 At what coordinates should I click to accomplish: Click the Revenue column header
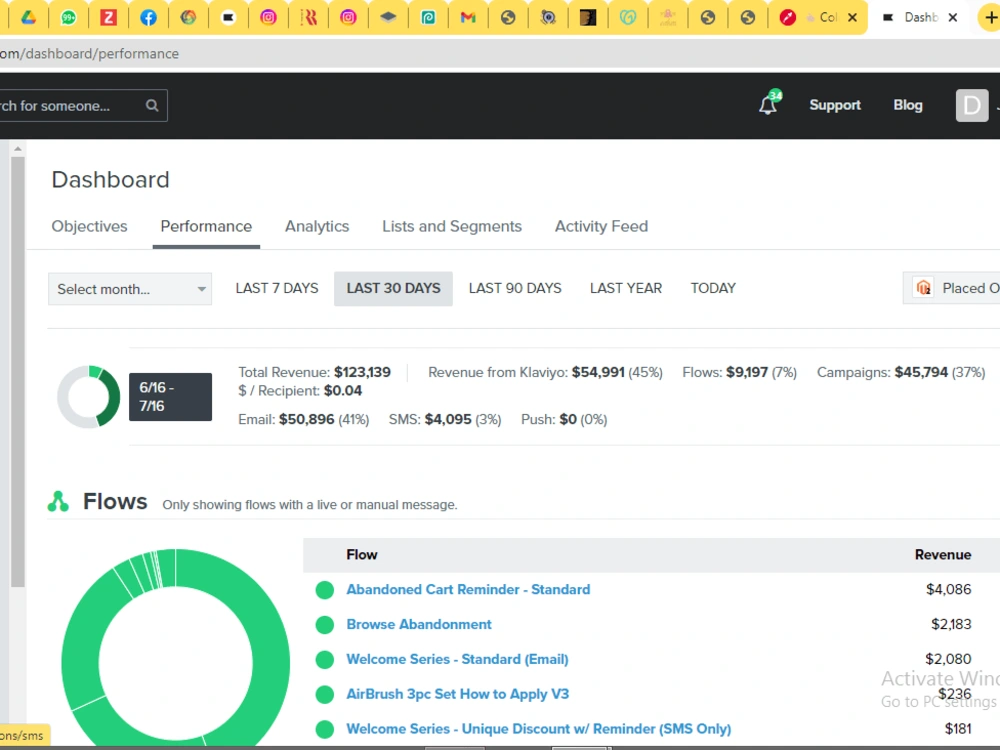click(943, 555)
